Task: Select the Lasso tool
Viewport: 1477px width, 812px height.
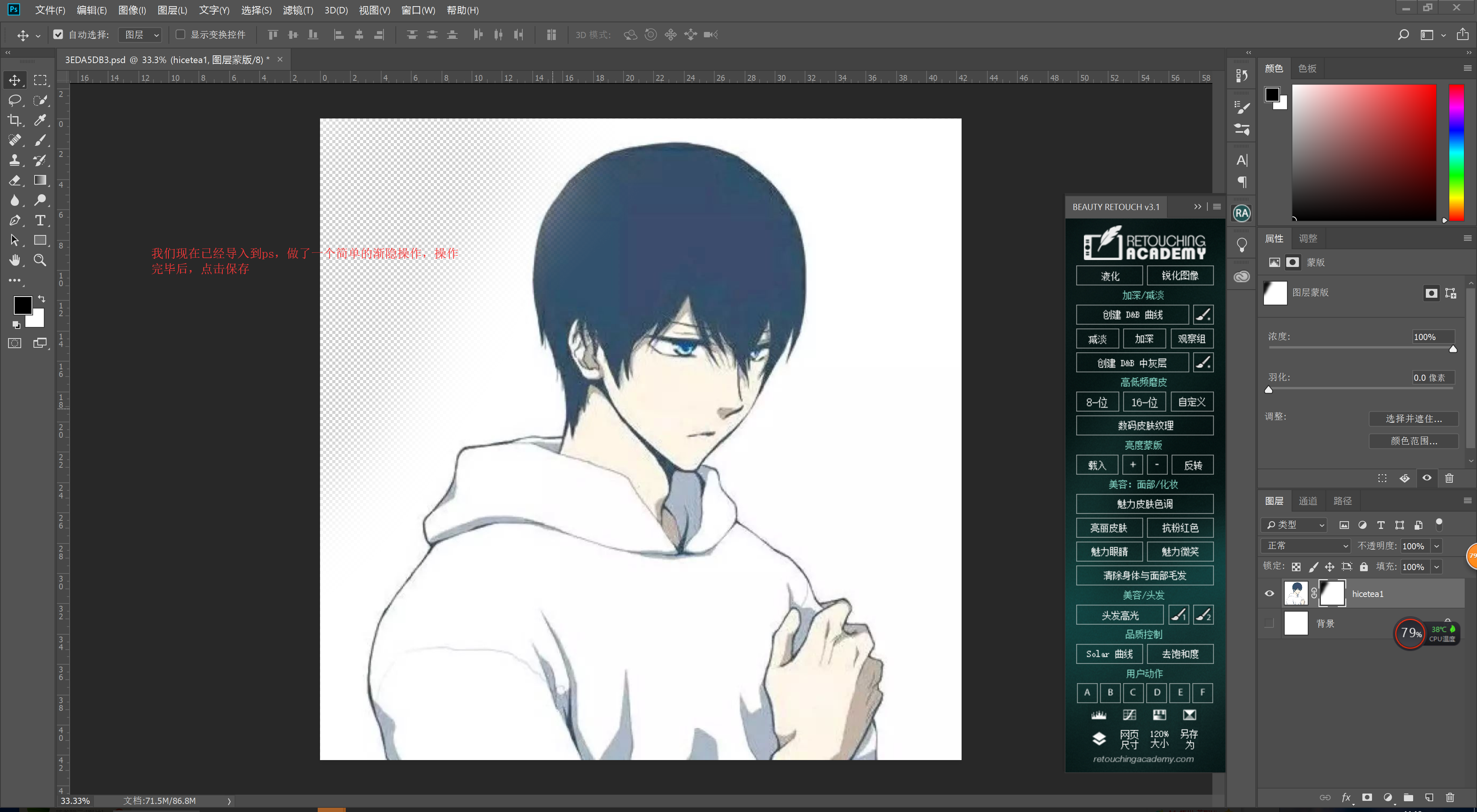Action: tap(14, 100)
